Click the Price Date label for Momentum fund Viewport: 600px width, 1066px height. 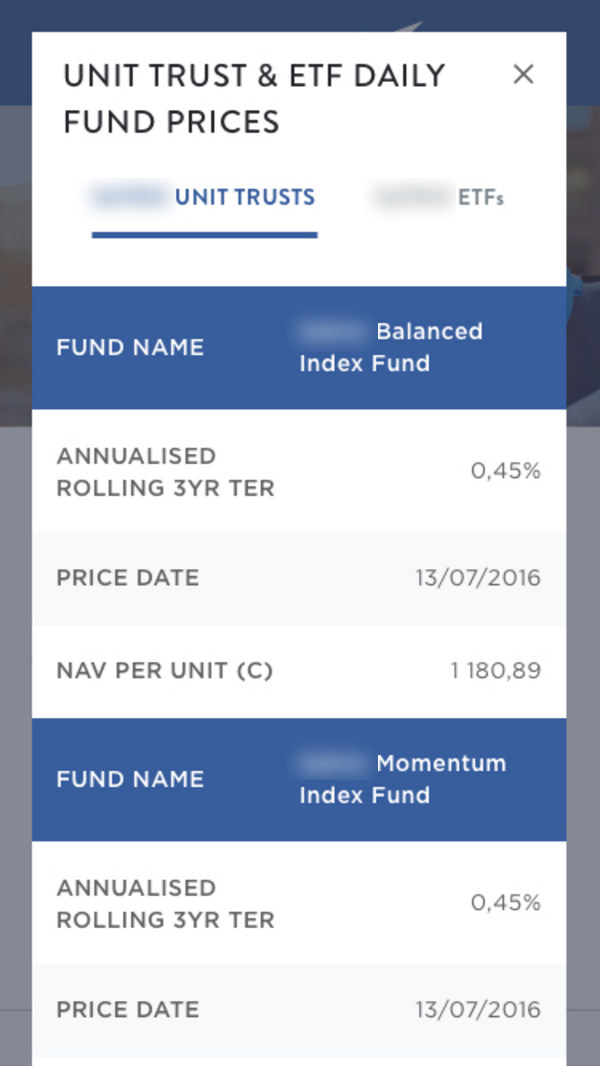[128, 1010]
